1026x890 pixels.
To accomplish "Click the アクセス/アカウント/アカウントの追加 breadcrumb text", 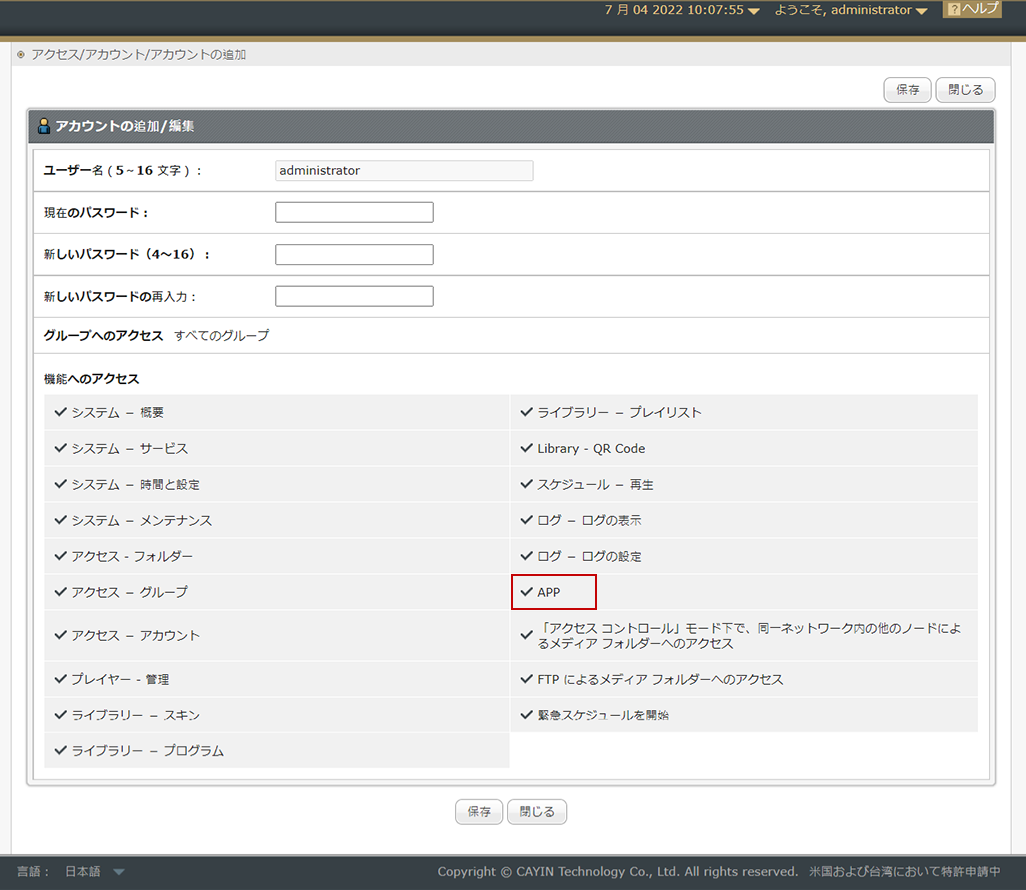I will coord(139,54).
